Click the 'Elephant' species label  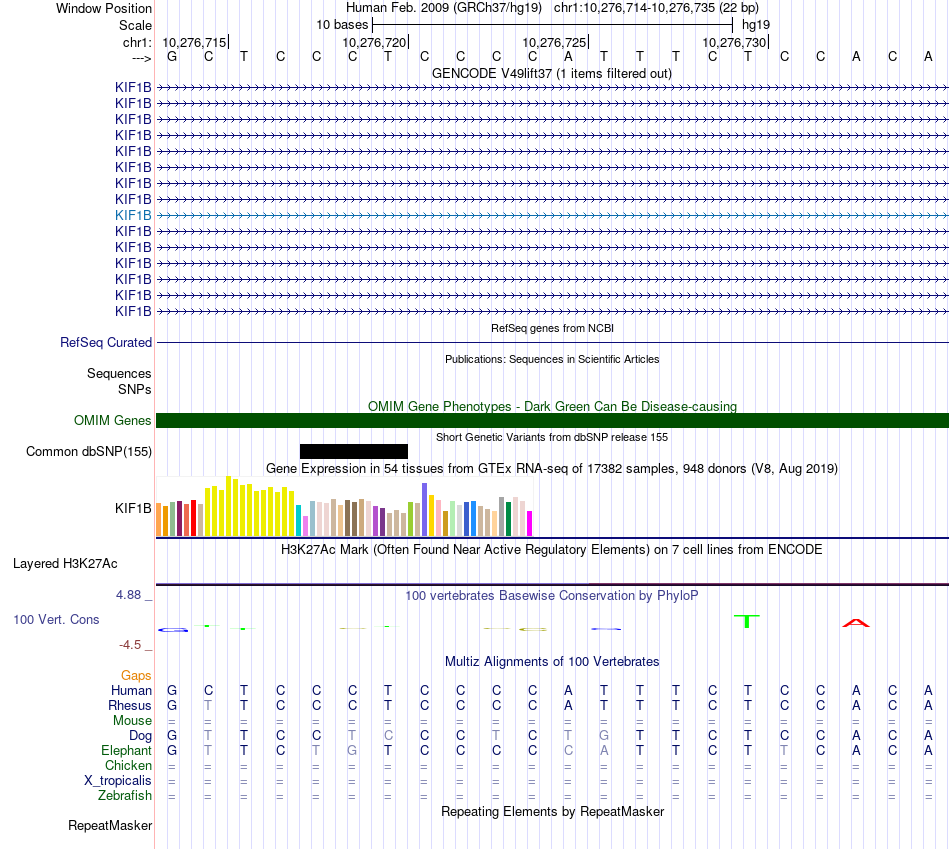tap(127, 750)
